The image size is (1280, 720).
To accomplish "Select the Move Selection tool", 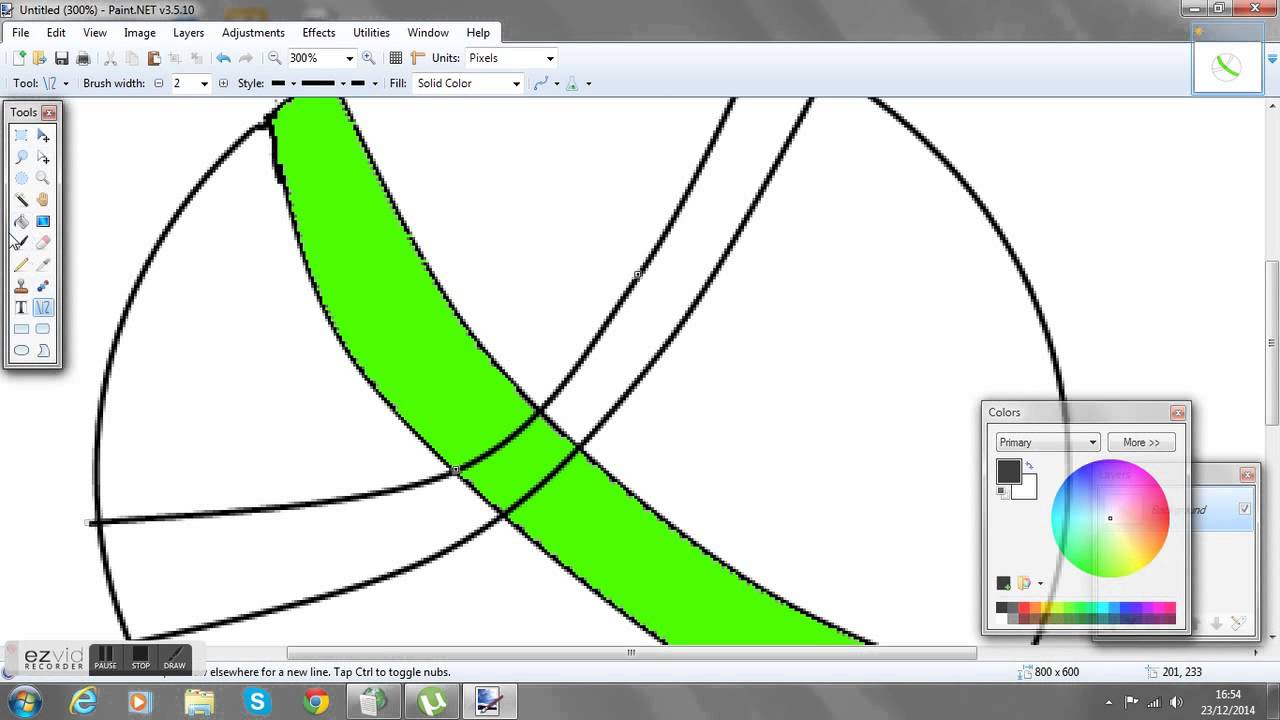I will coord(43,157).
